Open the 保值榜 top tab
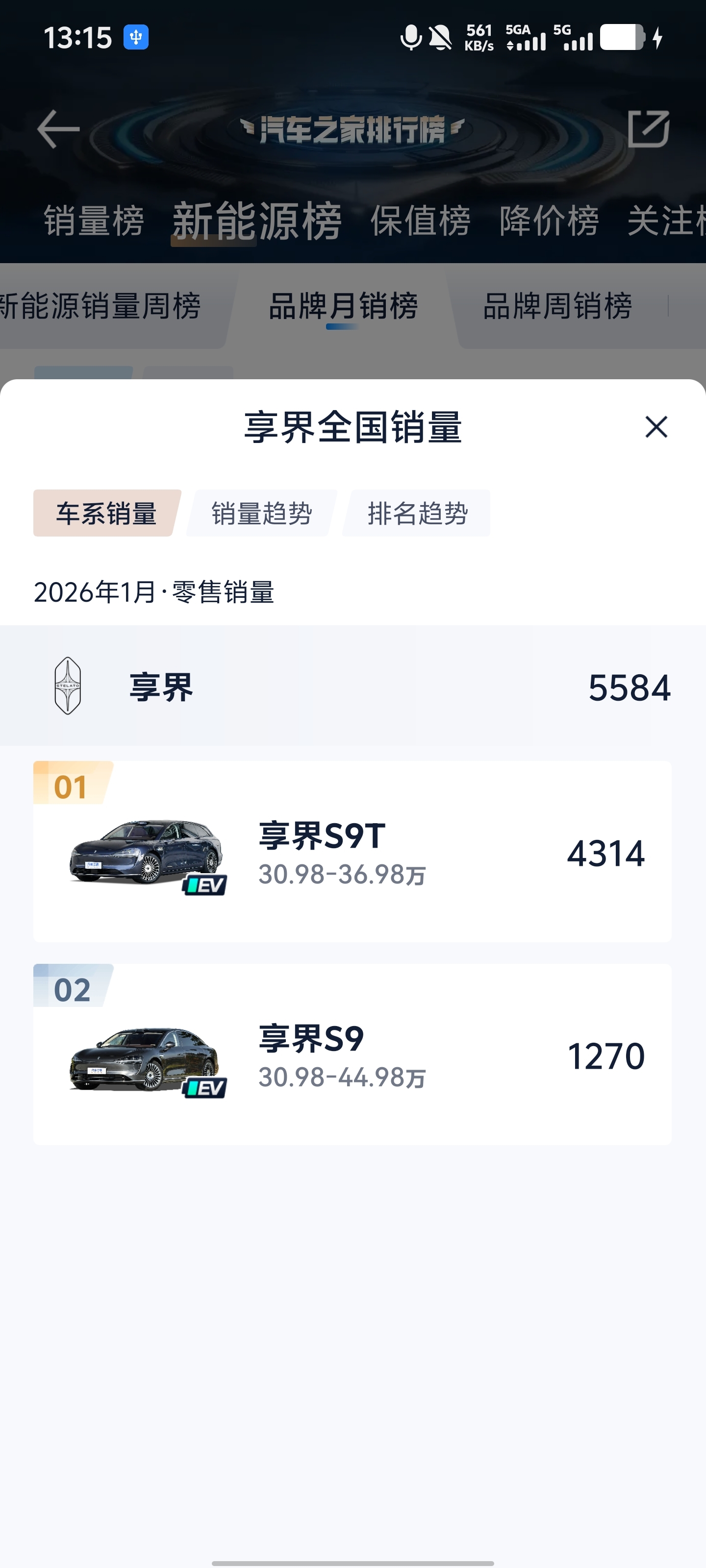 420,220
